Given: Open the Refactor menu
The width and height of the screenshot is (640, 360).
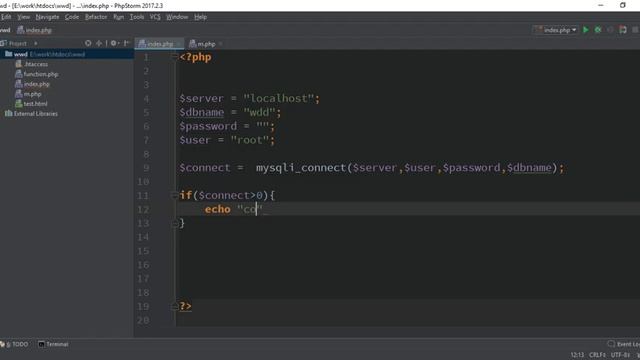Looking at the screenshot, I should [x=96, y=17].
